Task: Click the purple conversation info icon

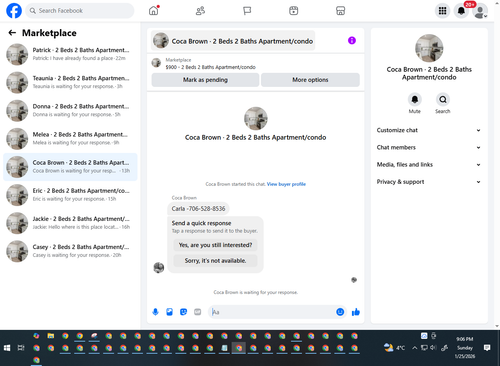Action: (352, 41)
